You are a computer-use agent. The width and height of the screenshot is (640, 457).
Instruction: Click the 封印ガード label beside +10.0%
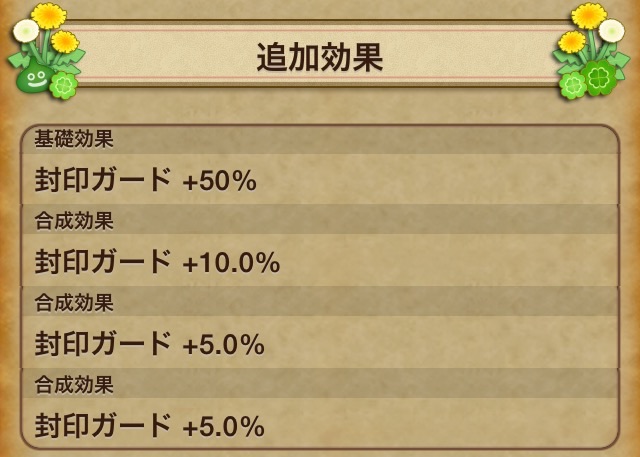tap(103, 263)
